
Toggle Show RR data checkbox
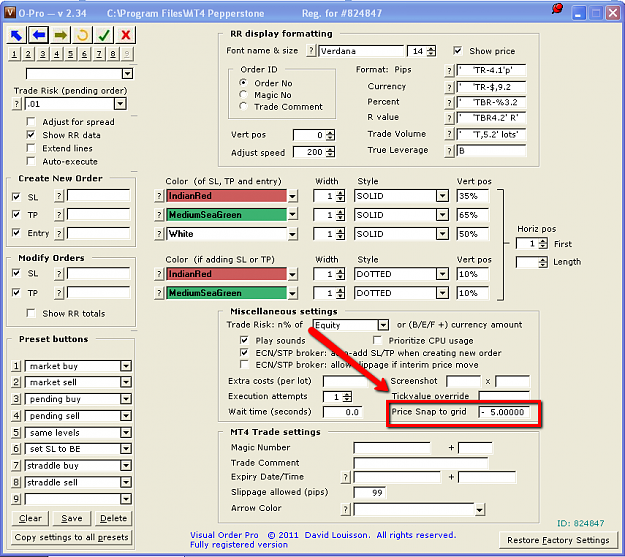click(x=31, y=135)
